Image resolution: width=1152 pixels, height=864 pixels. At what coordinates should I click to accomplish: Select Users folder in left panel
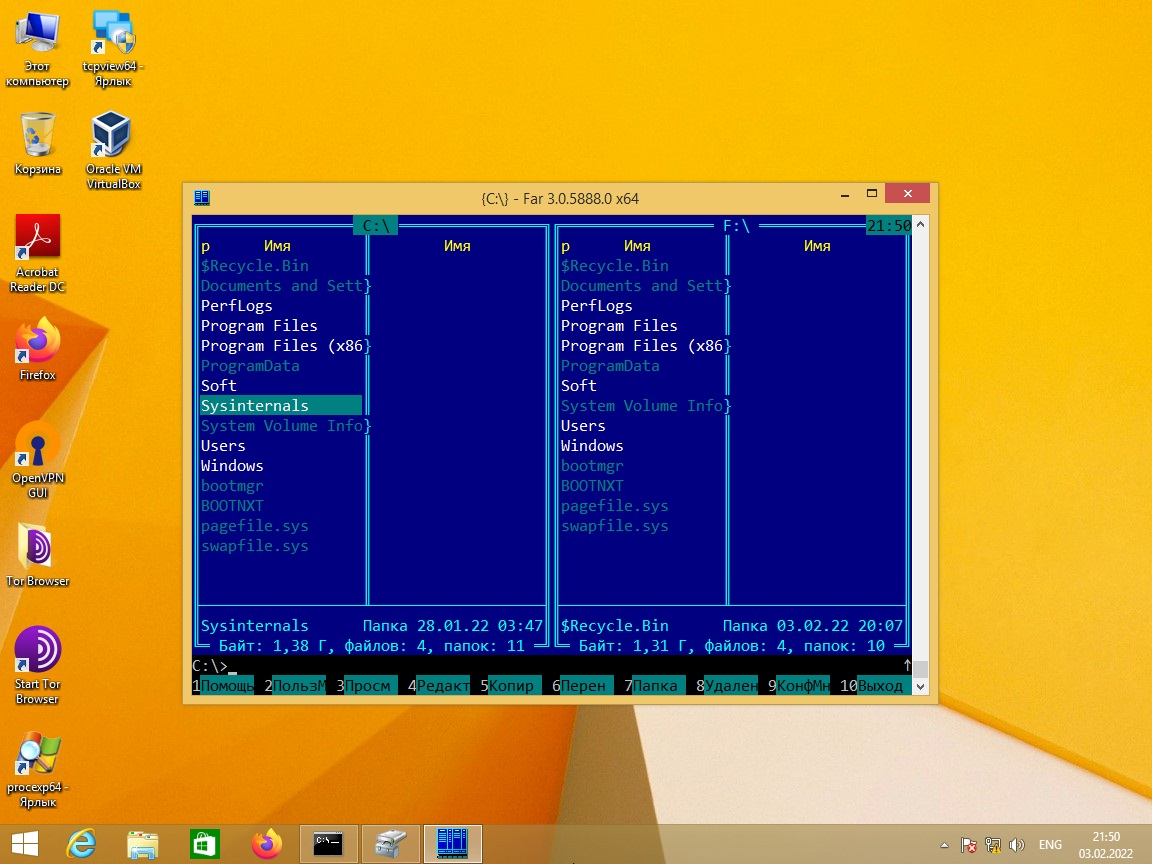pos(223,446)
